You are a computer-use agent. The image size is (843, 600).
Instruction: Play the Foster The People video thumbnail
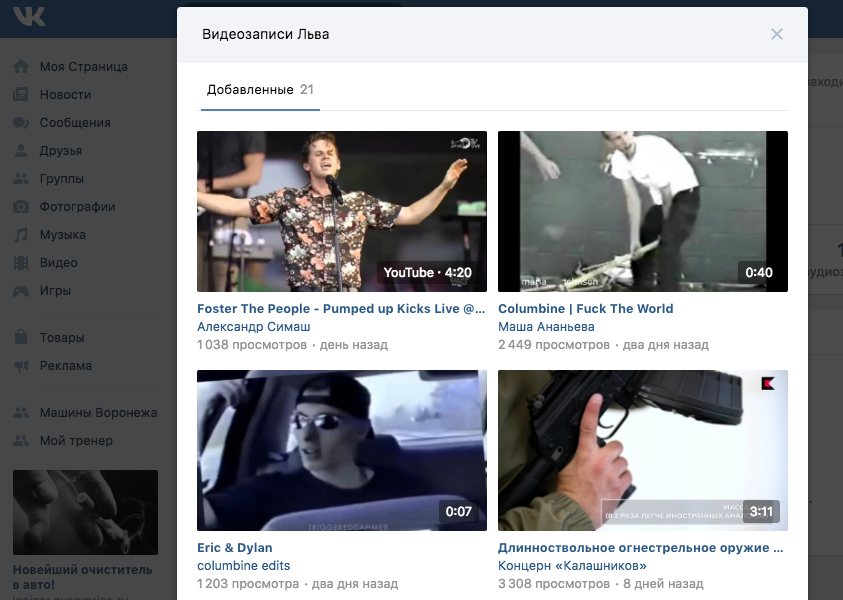342,211
